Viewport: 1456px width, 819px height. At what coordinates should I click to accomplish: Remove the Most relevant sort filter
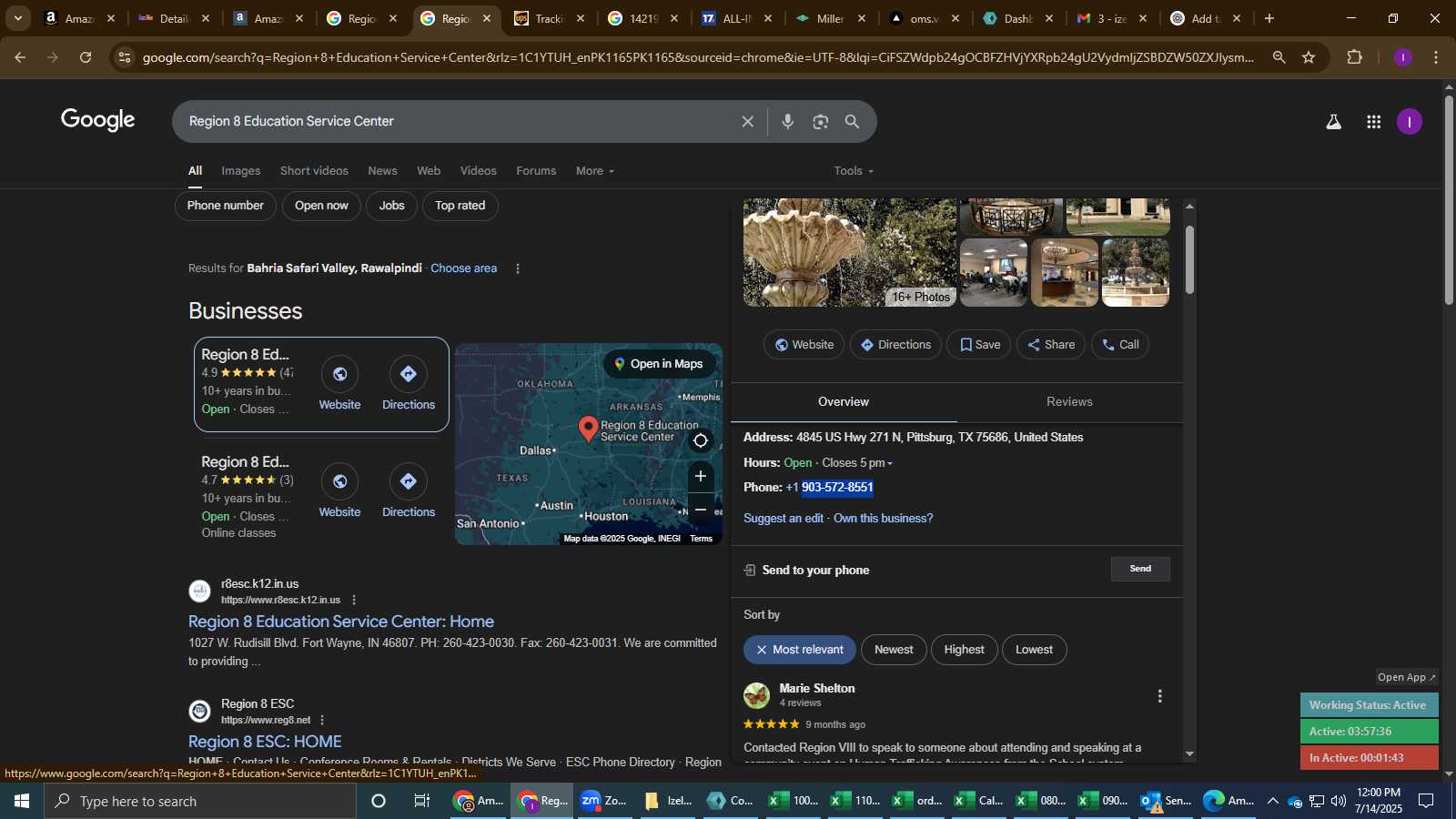click(762, 650)
